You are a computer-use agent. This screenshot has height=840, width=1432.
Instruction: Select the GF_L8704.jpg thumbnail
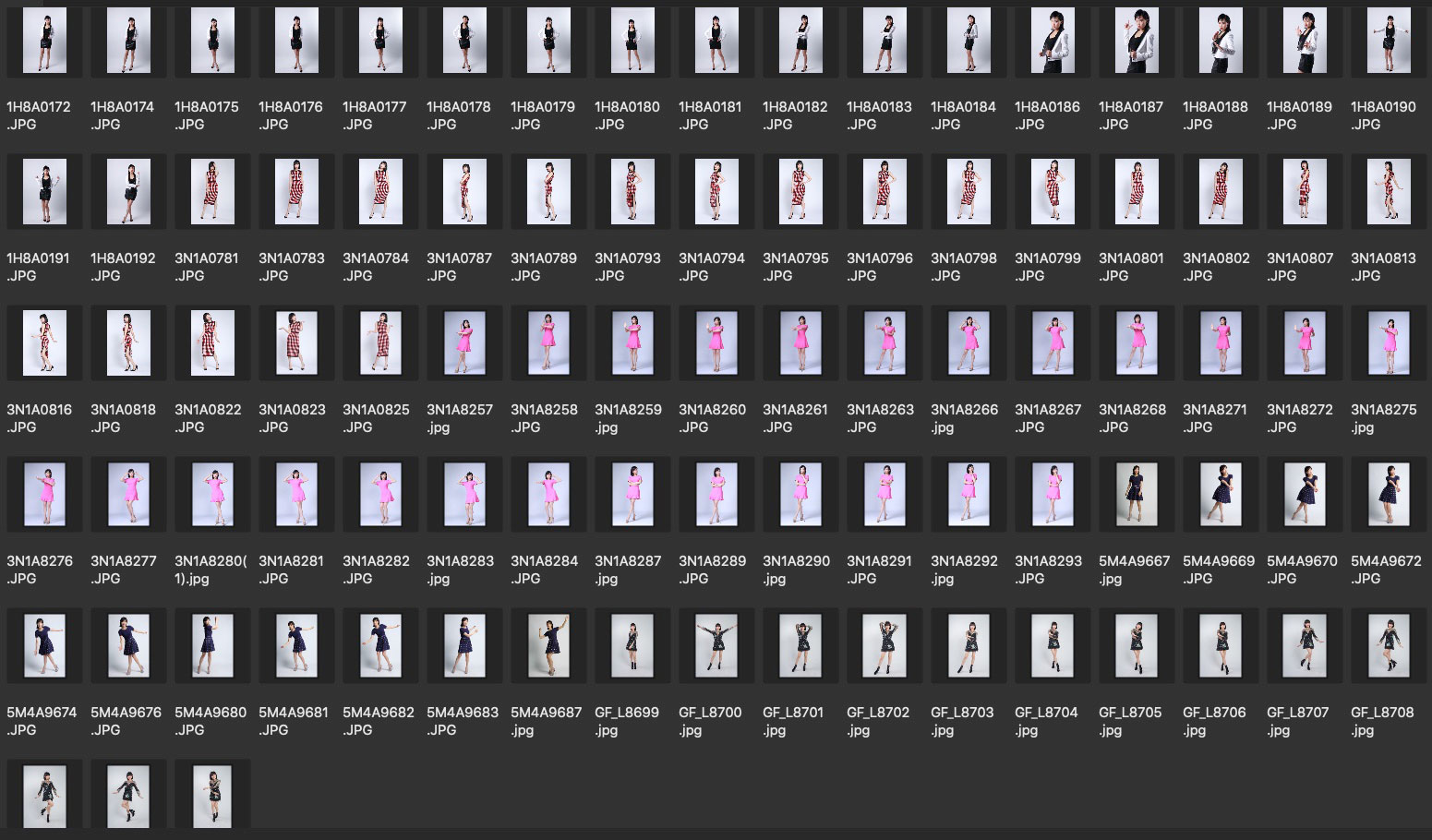pyautogui.click(x=1053, y=646)
